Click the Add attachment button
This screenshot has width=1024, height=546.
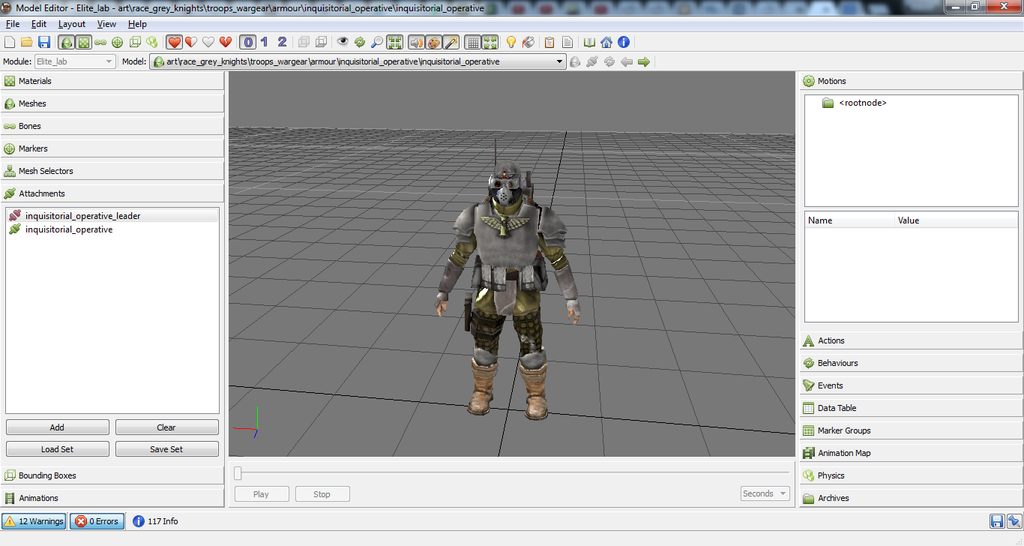(57, 427)
